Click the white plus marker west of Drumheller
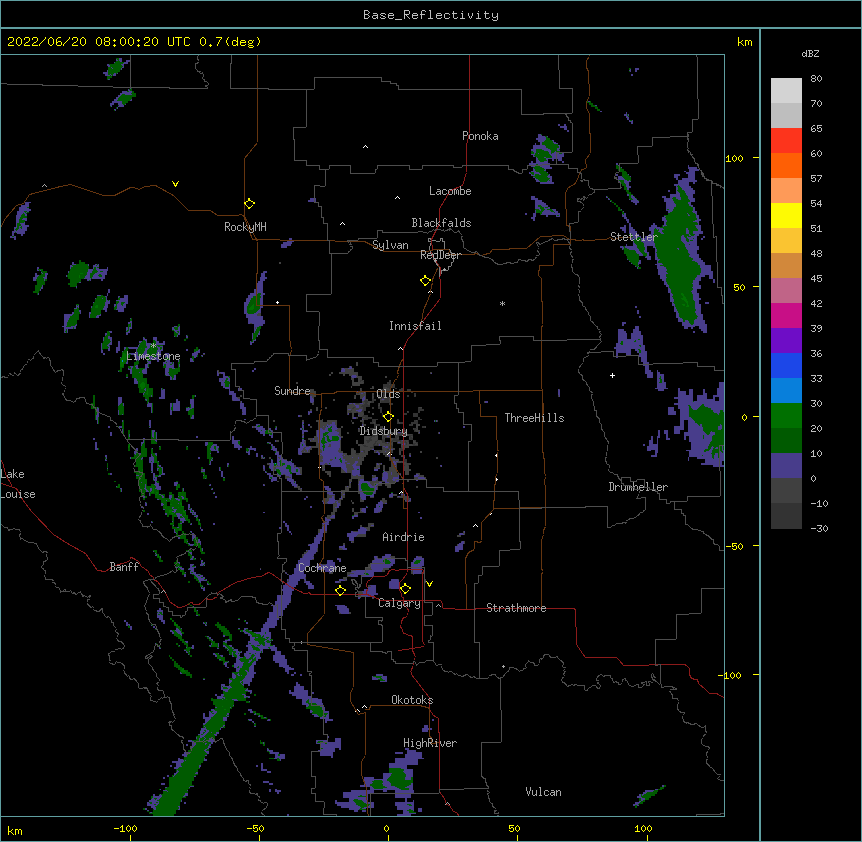 [x=612, y=375]
